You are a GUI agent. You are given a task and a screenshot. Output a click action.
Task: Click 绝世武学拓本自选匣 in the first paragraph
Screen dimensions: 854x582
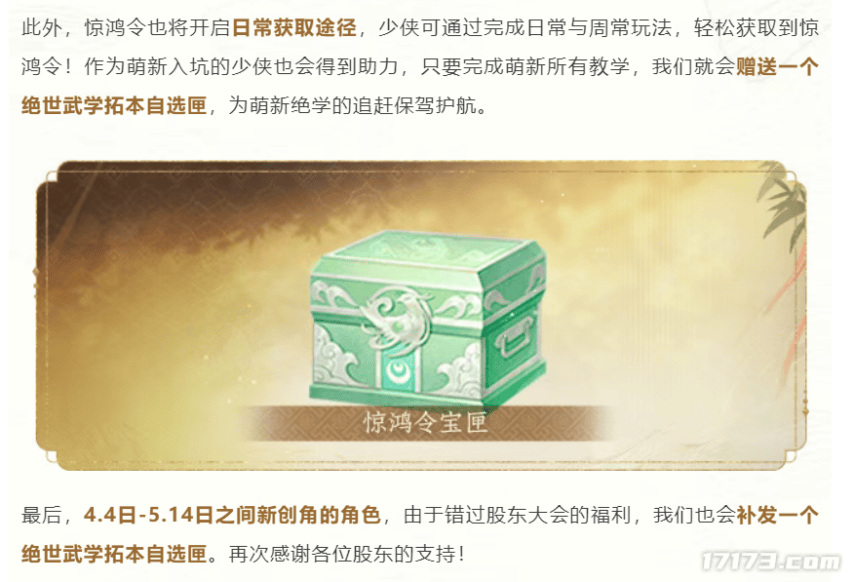[x=114, y=106]
